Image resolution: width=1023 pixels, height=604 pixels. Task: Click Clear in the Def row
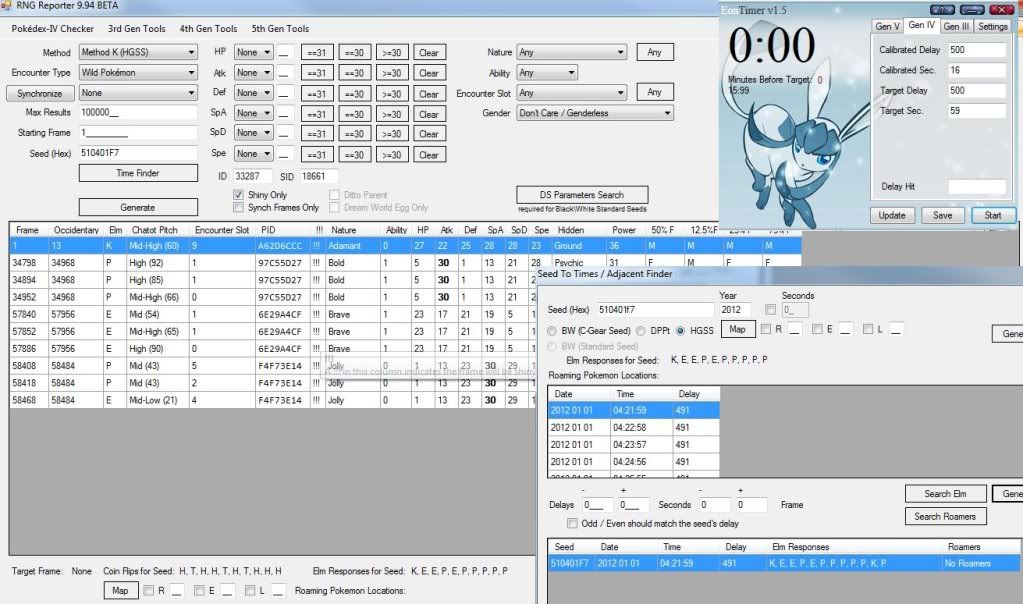pyautogui.click(x=429, y=94)
